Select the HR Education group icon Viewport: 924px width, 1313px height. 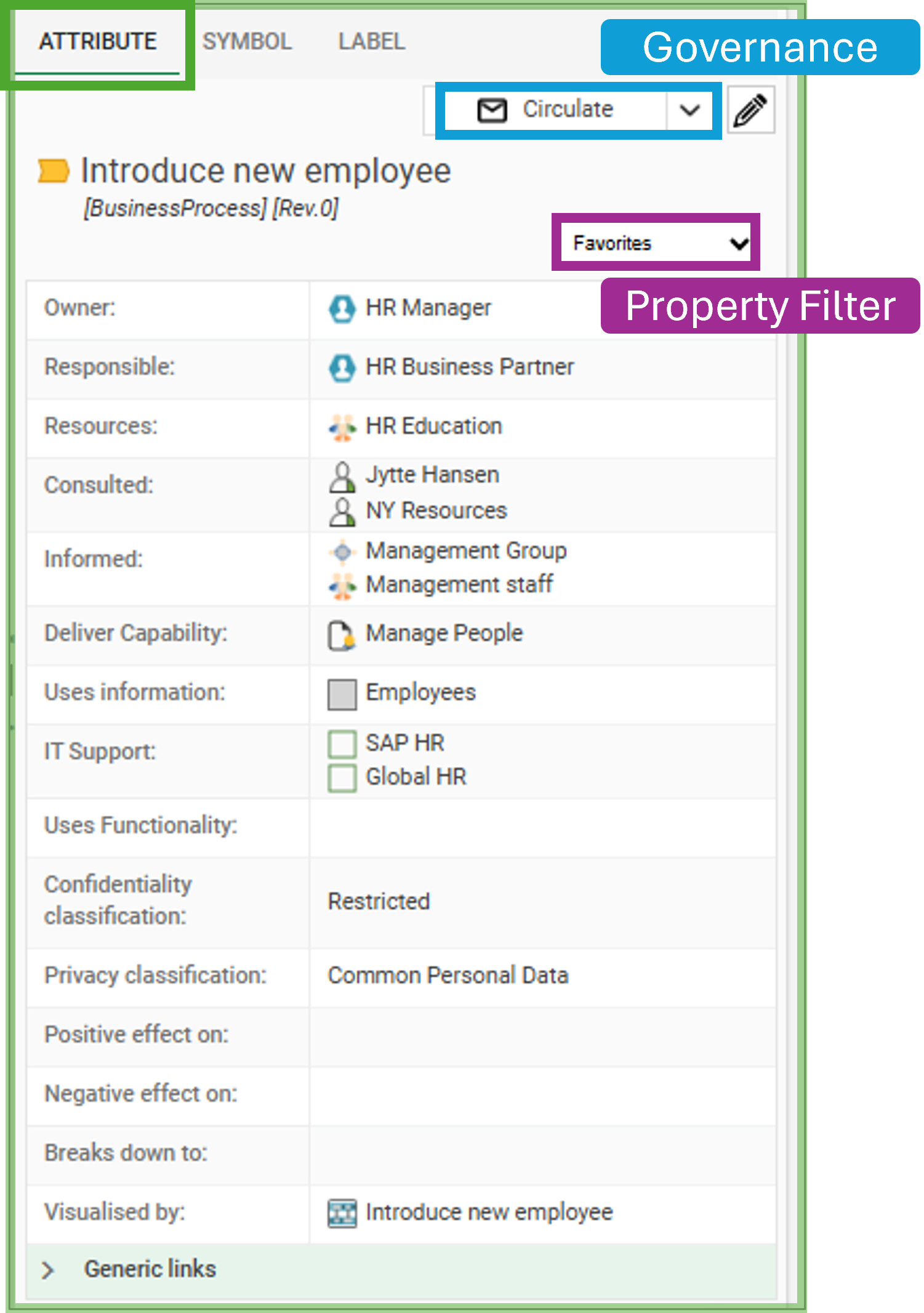(x=343, y=425)
